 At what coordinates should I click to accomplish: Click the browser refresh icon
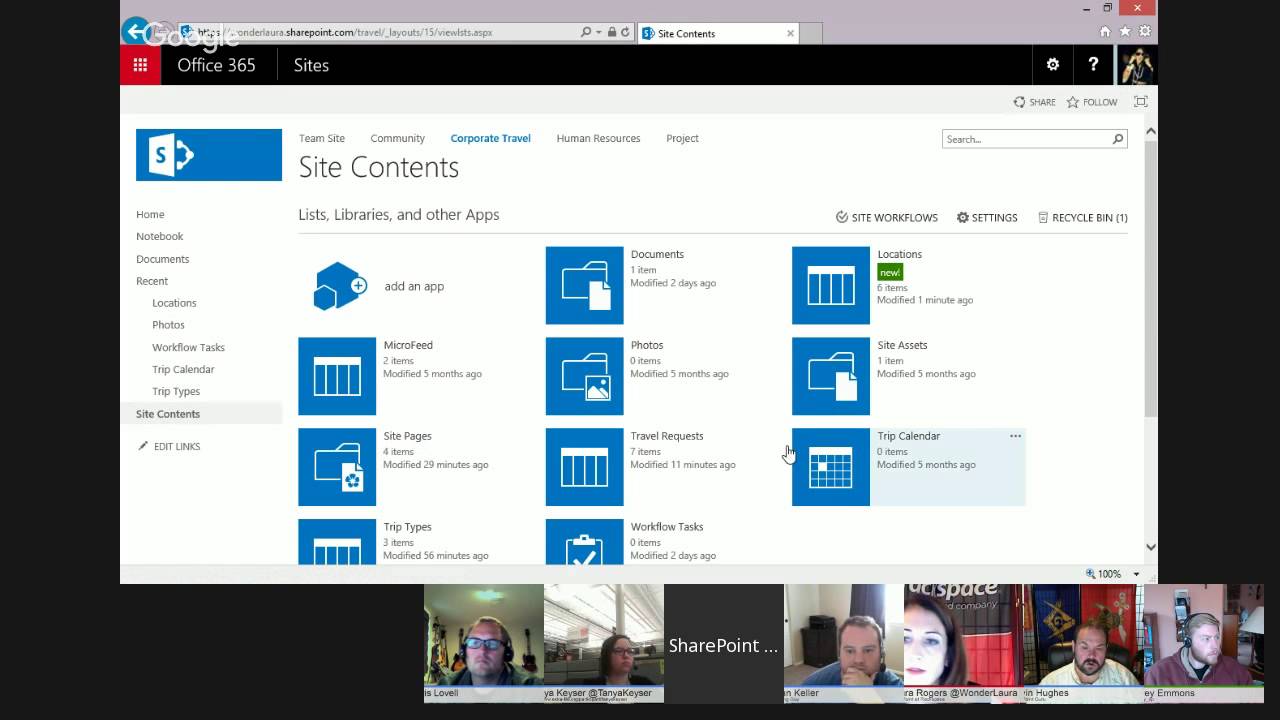(x=625, y=32)
